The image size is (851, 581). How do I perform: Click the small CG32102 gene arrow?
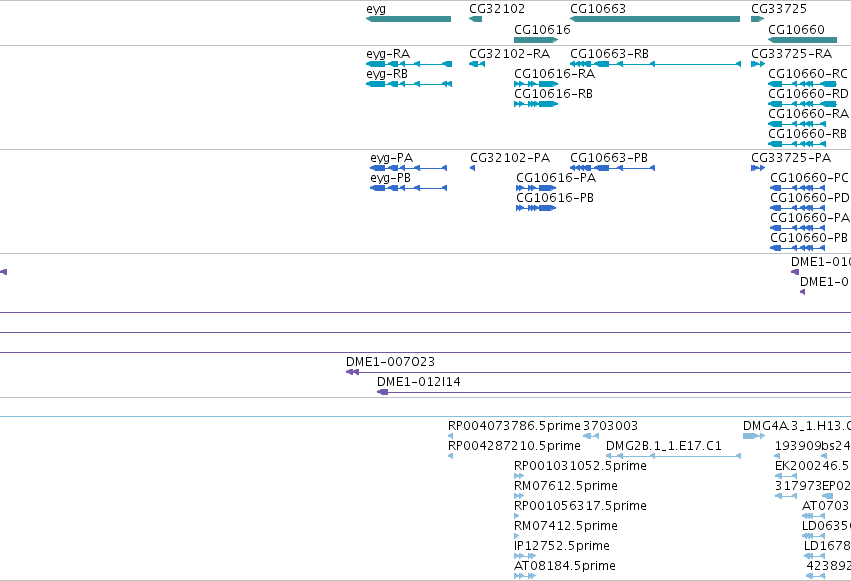pos(475,19)
